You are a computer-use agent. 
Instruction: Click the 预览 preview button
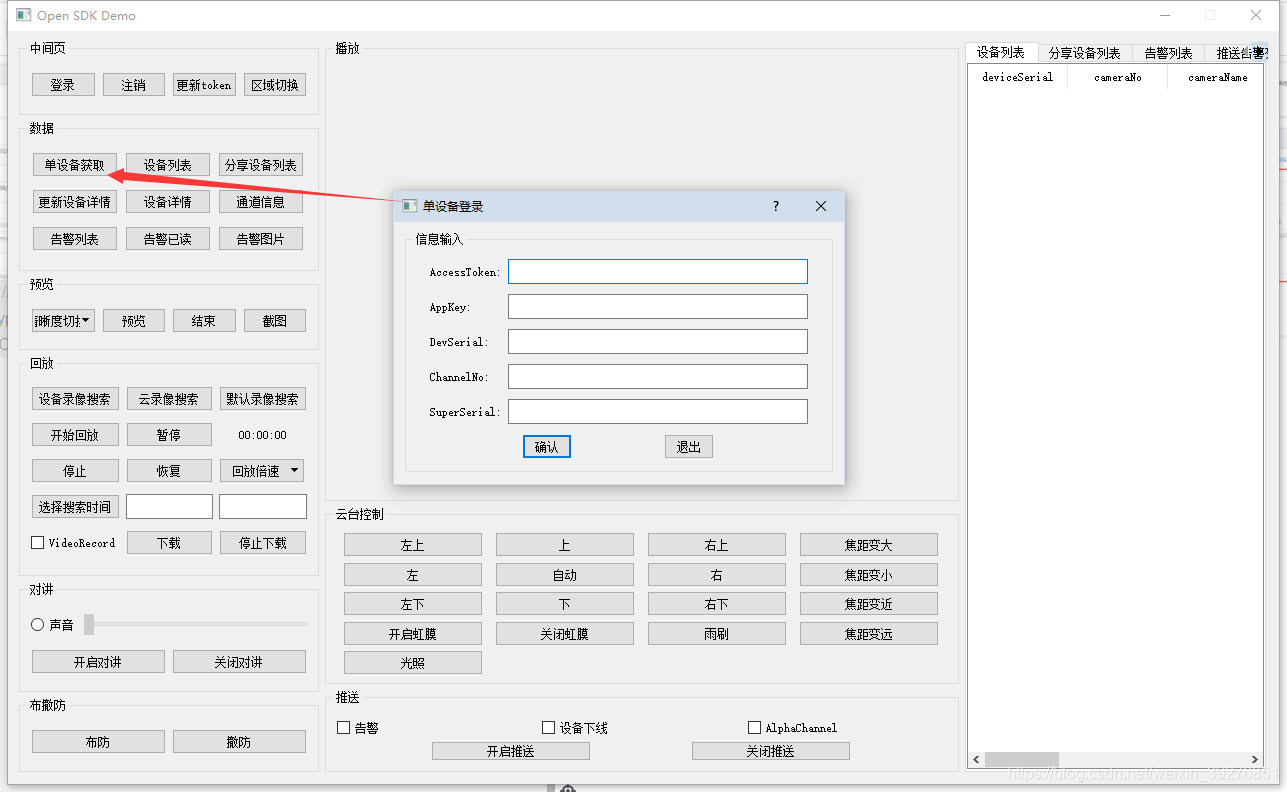click(134, 321)
